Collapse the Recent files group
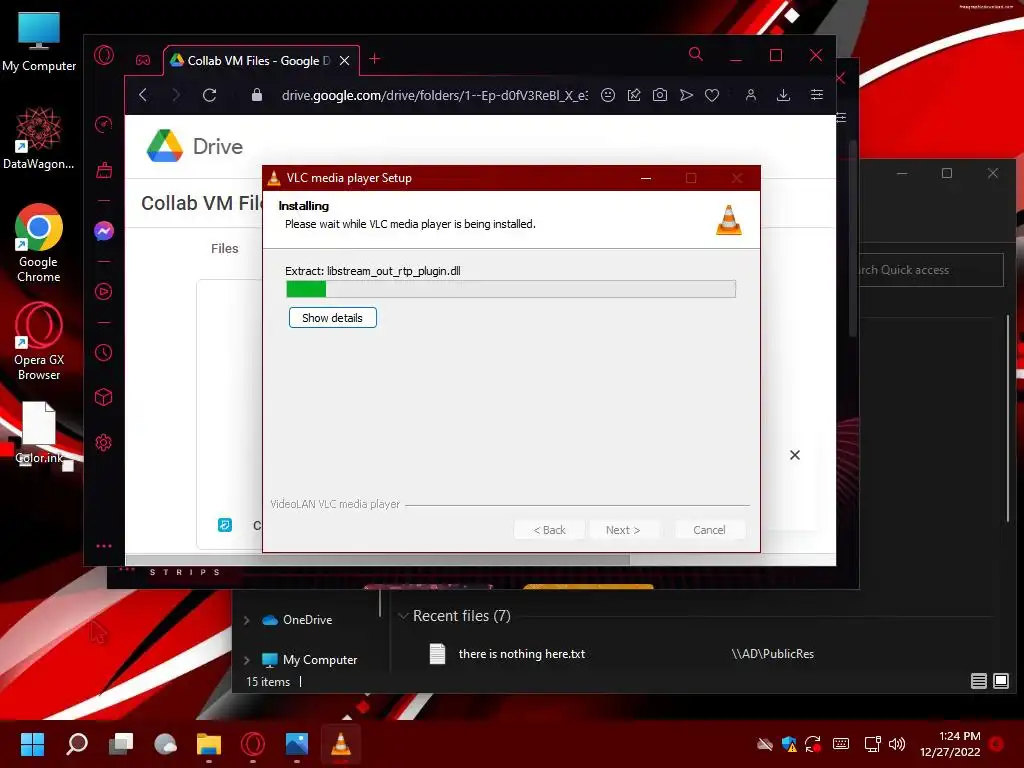The image size is (1024, 768). point(404,616)
